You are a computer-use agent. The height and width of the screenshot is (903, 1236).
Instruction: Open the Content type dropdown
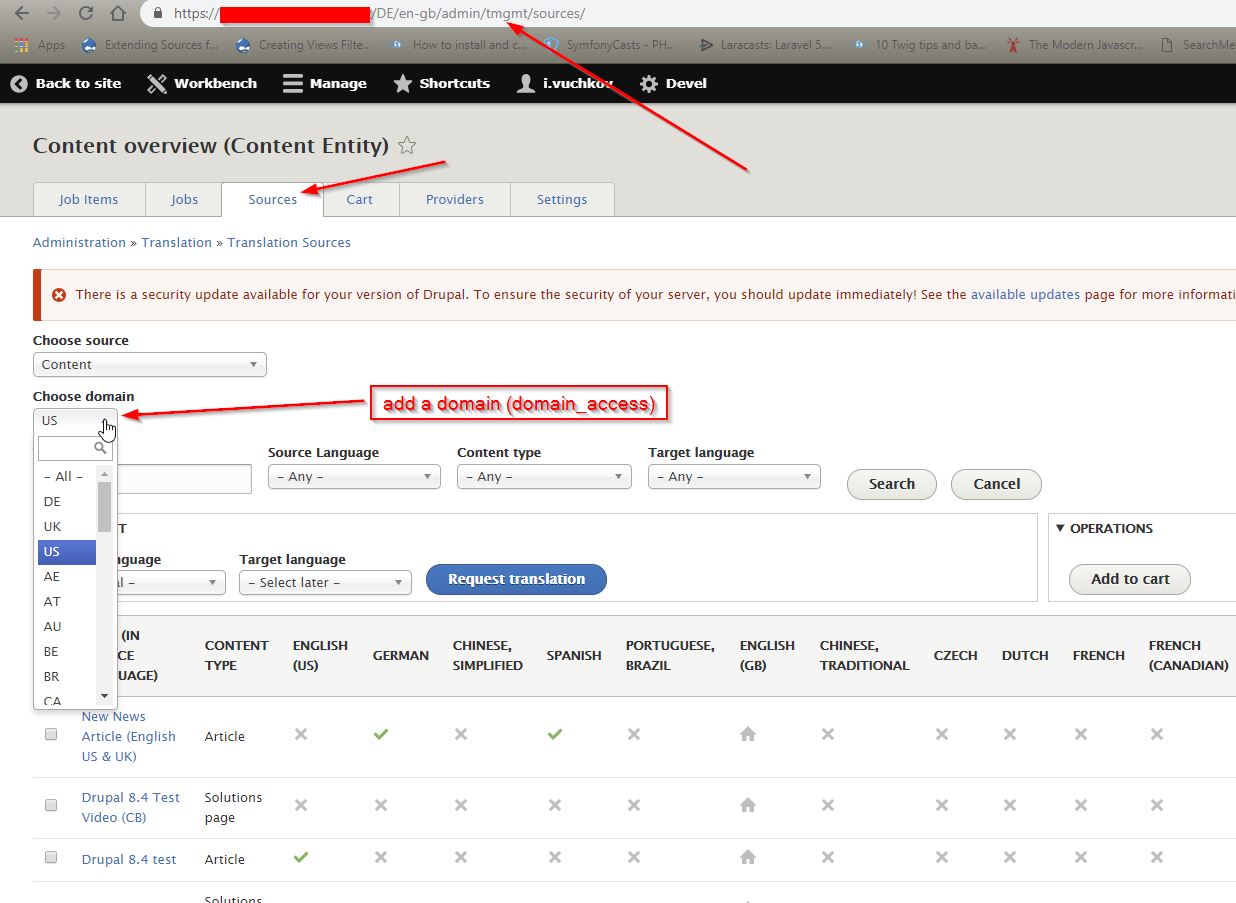tap(543, 477)
